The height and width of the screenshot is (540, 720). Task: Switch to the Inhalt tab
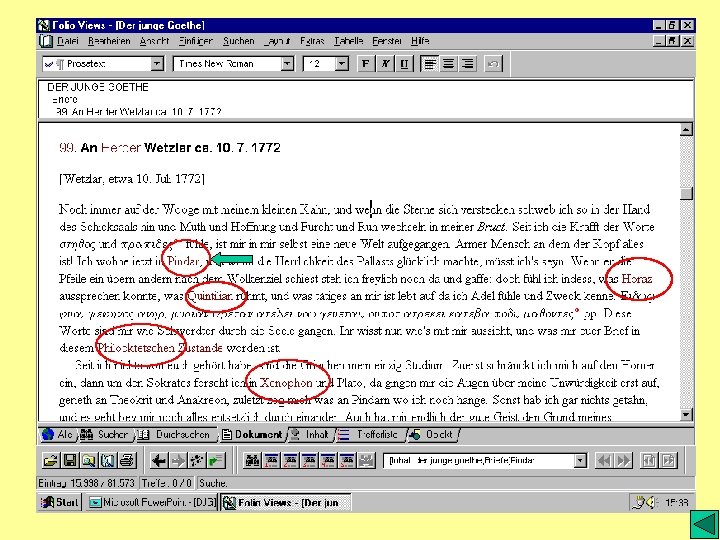coord(311,434)
